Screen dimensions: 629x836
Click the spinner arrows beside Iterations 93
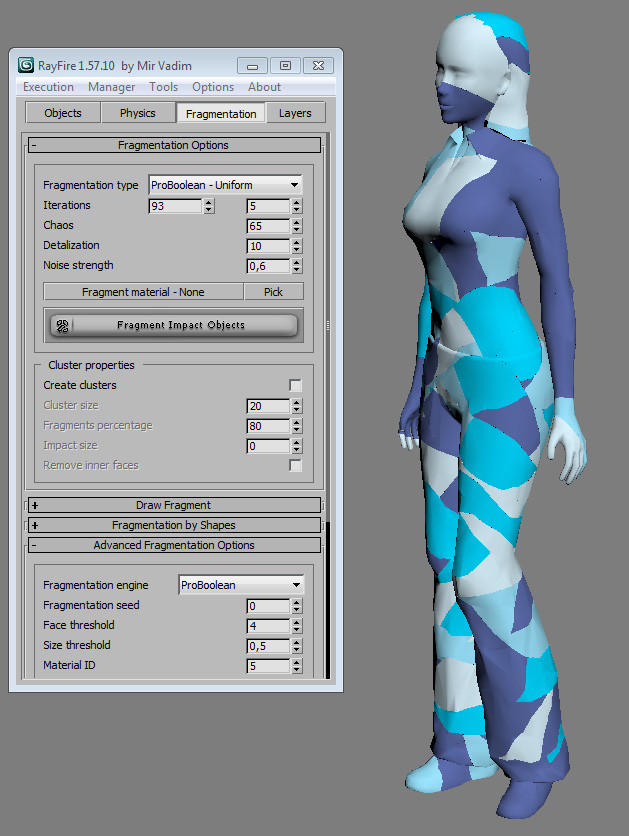click(209, 206)
